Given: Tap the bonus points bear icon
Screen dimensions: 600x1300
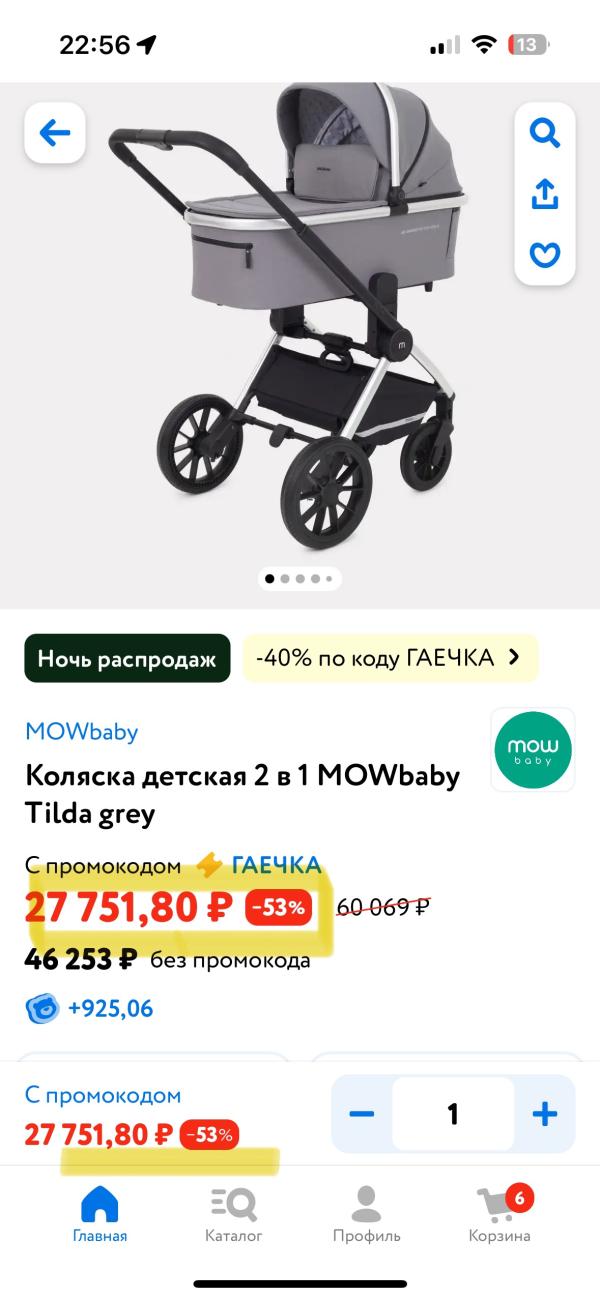Looking at the screenshot, I should (43, 1008).
